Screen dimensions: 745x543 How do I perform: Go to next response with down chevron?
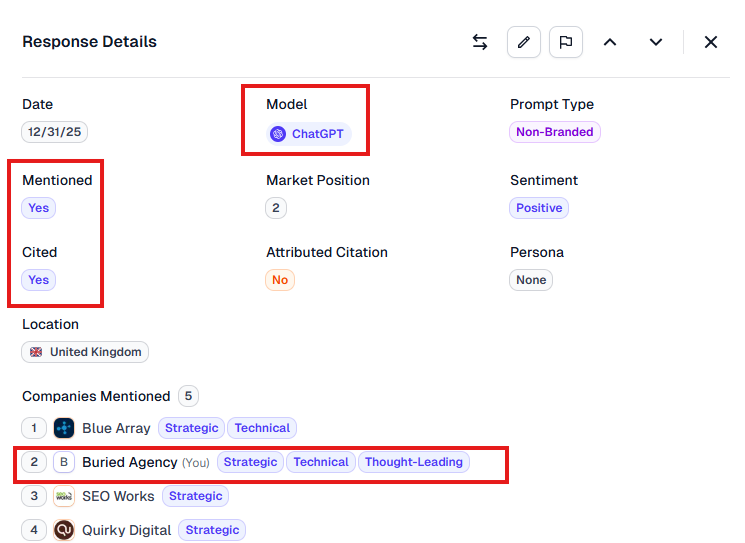coord(656,42)
